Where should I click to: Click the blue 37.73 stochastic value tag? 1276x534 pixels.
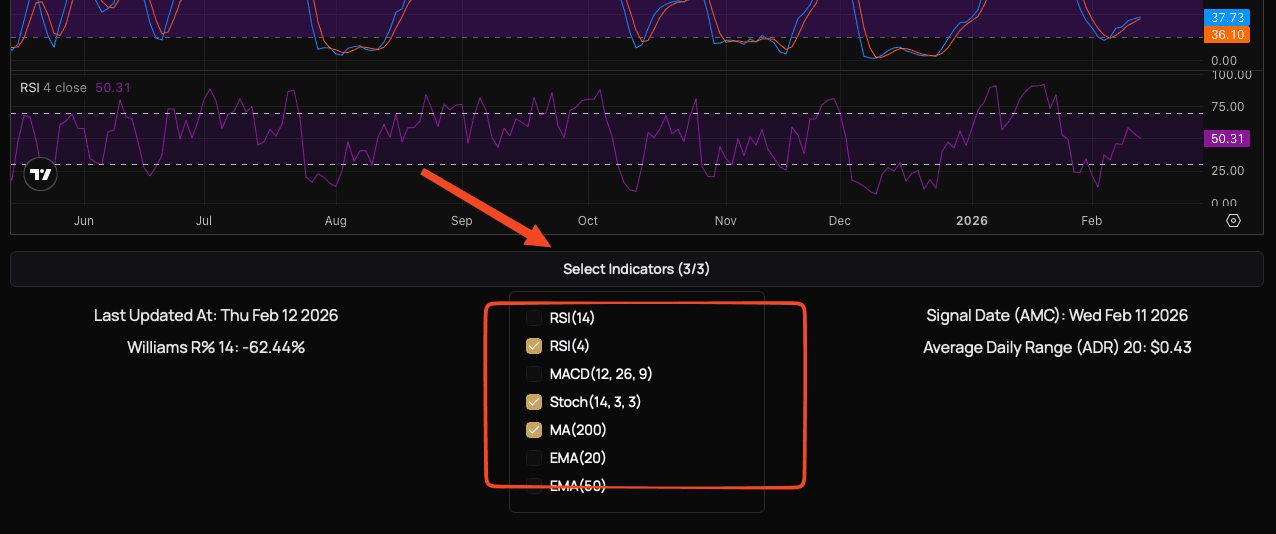pos(1226,18)
